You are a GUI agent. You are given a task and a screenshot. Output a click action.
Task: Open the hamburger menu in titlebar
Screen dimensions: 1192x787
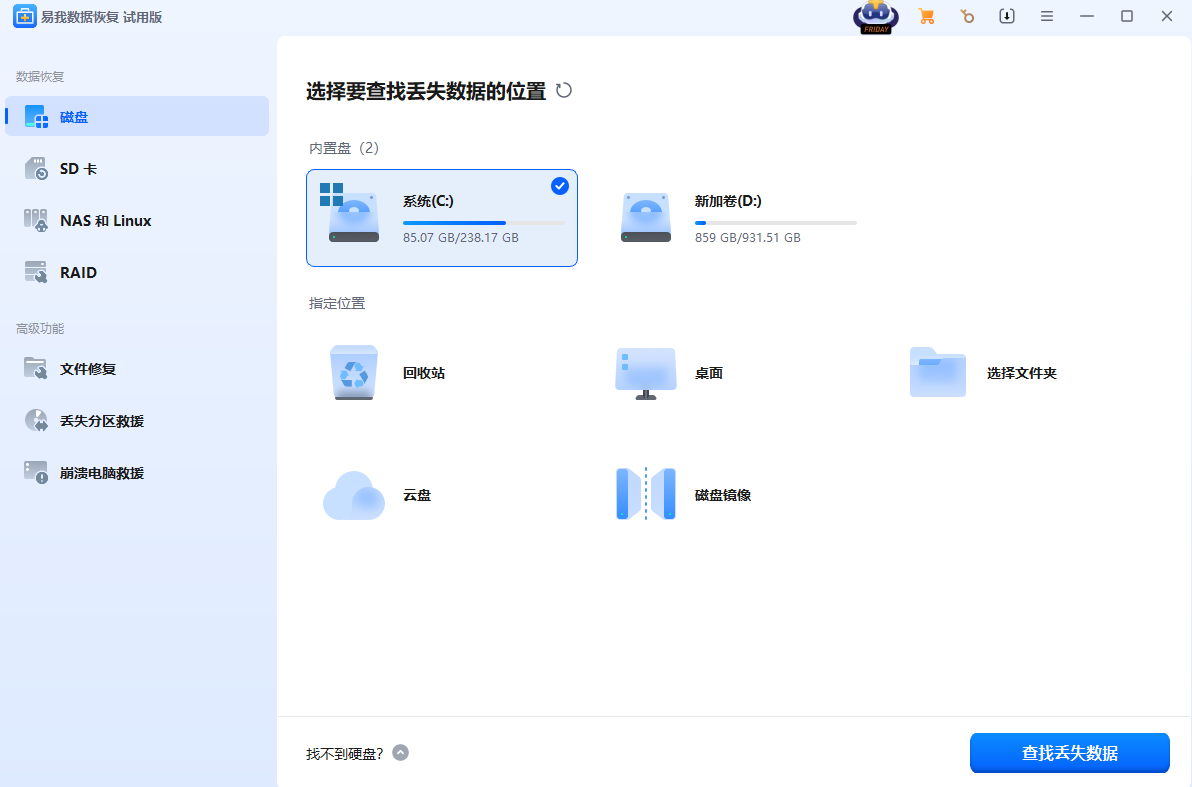pos(1046,16)
